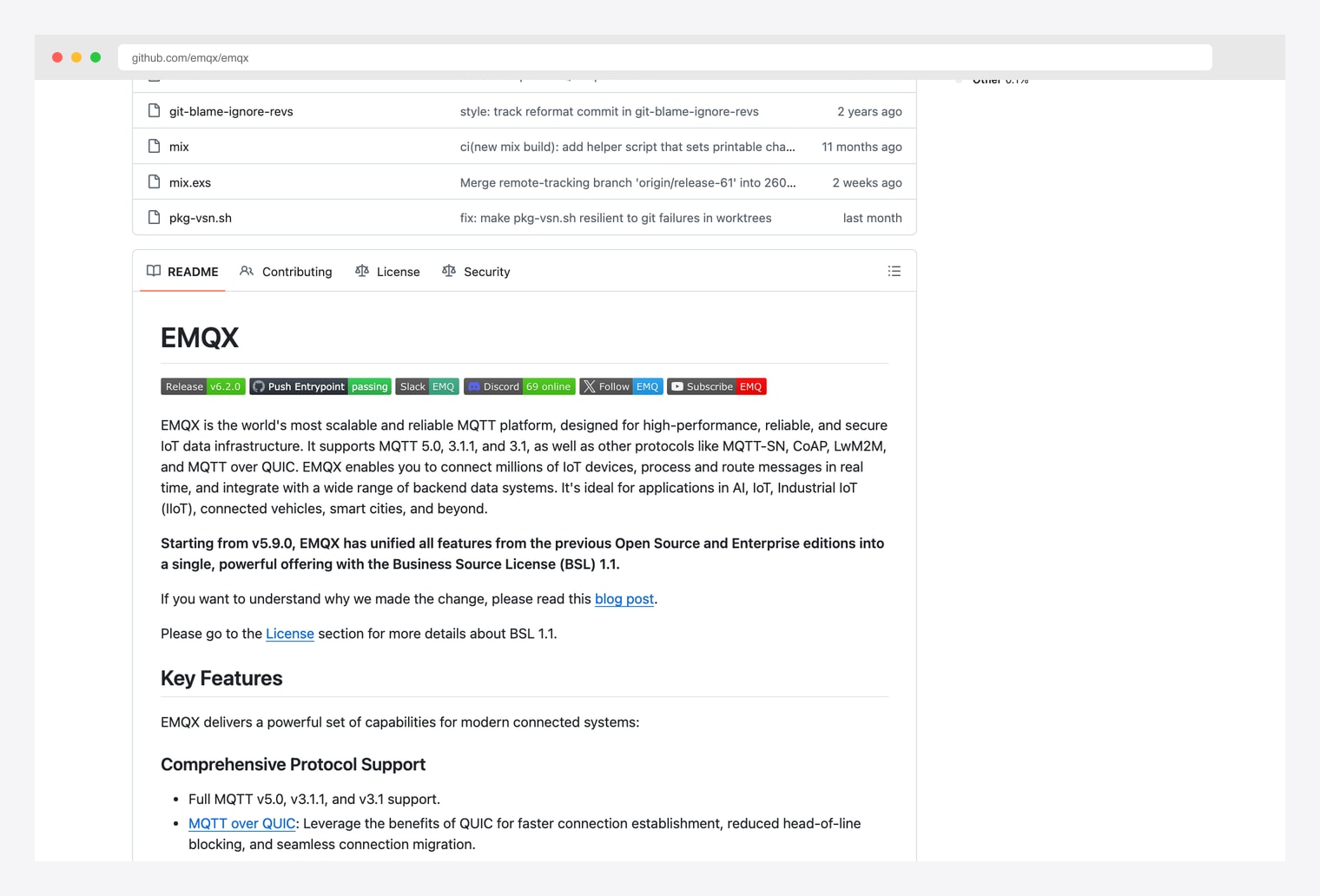
Task: Open the Slack EMQ badge
Action: (x=427, y=386)
